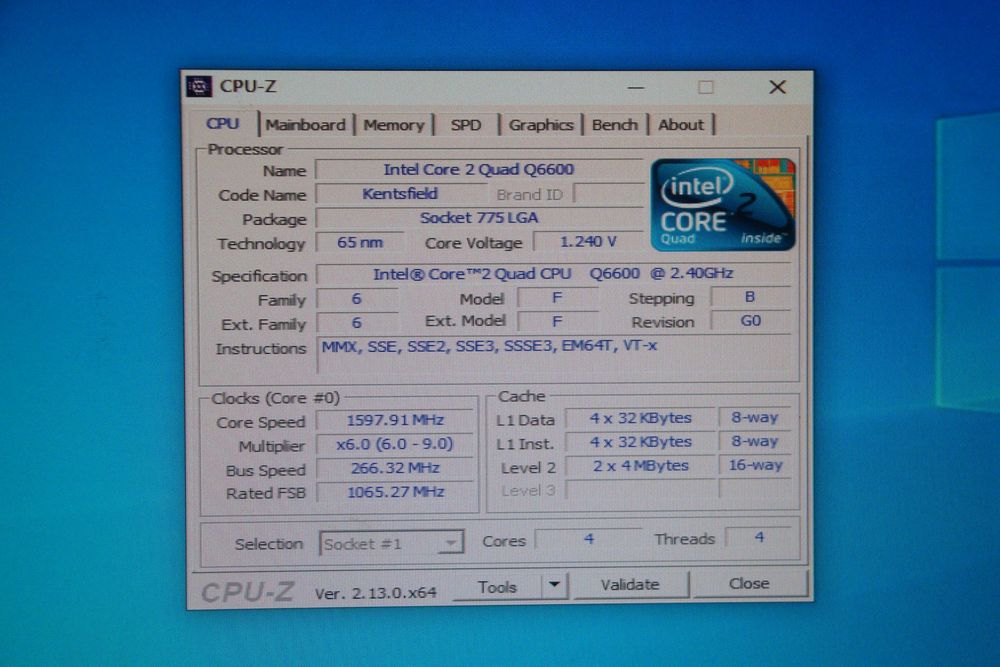Click the Multiplier value x6.0 (6.0 - 9.0)

coord(395,444)
